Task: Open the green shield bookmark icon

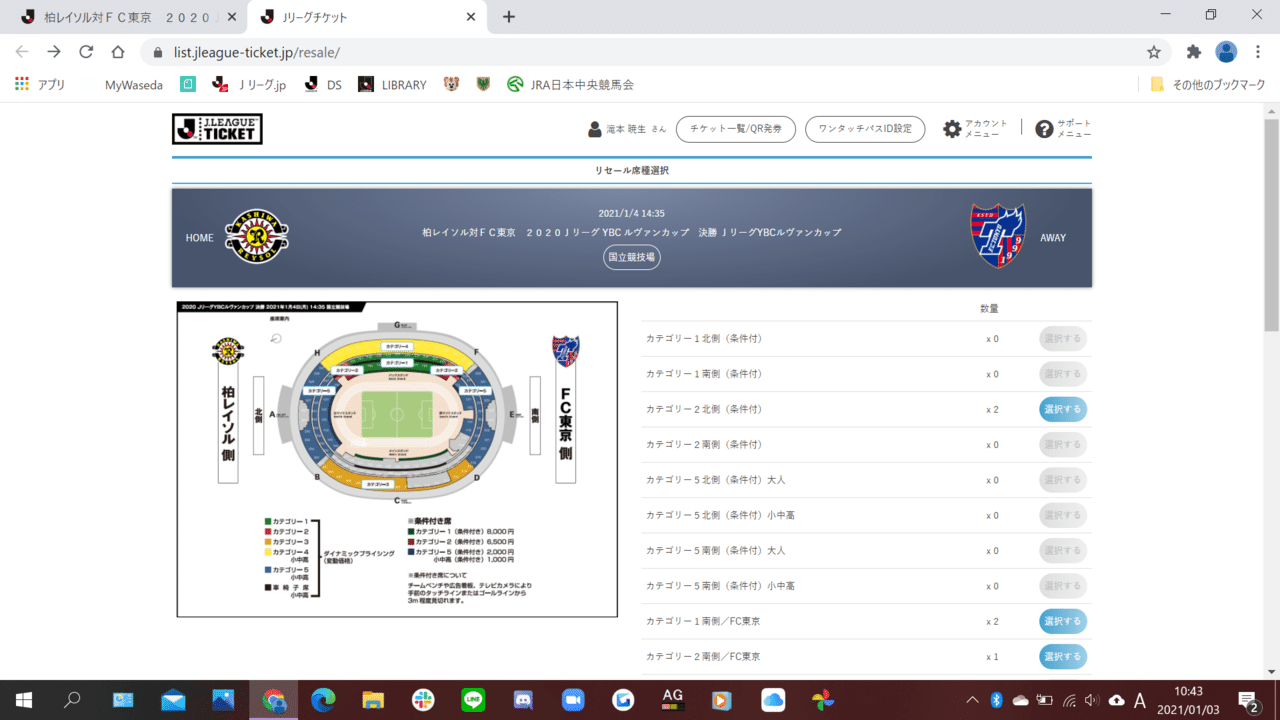Action: (483, 85)
